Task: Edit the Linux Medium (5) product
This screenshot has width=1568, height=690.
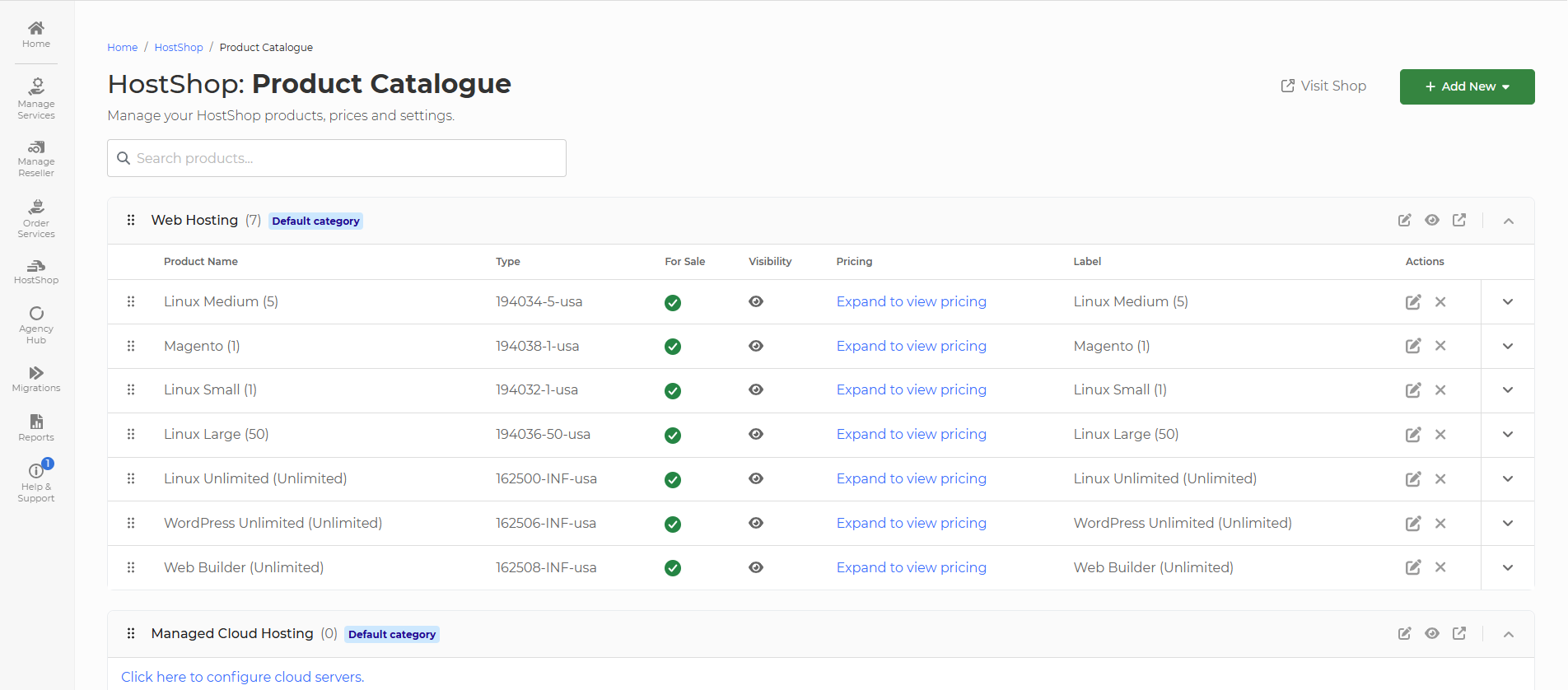Action: click(x=1412, y=302)
